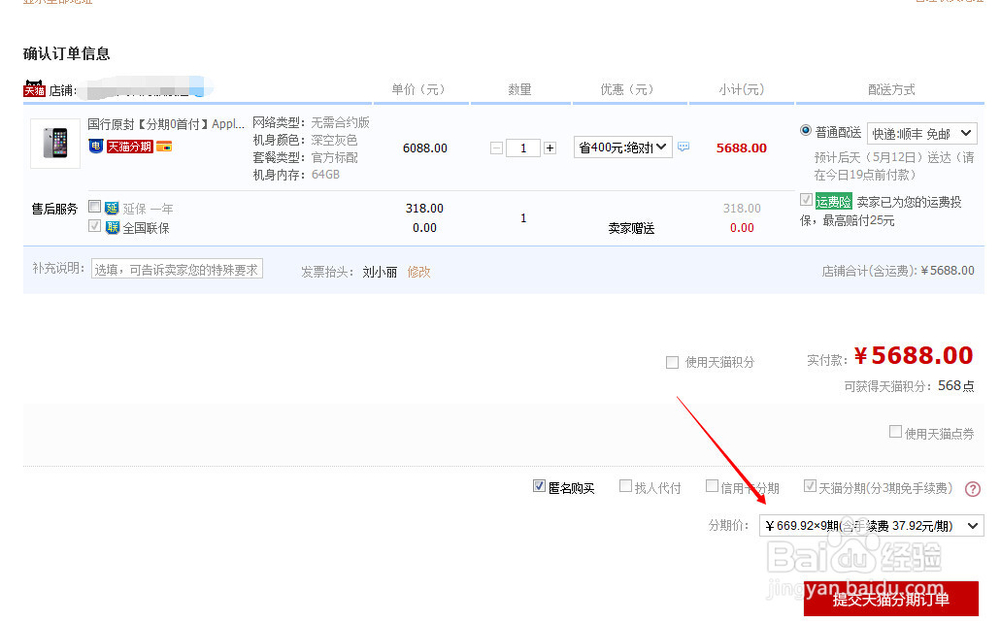Open the iPhone product thumbnail
The image size is (1000, 623).
pyautogui.click(x=55, y=143)
